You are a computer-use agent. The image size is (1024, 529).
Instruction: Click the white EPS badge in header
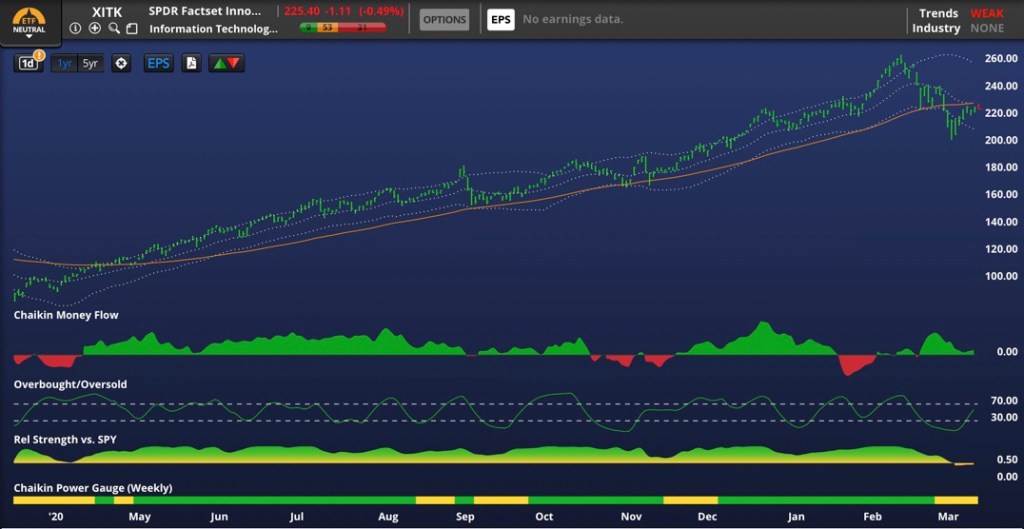500,19
